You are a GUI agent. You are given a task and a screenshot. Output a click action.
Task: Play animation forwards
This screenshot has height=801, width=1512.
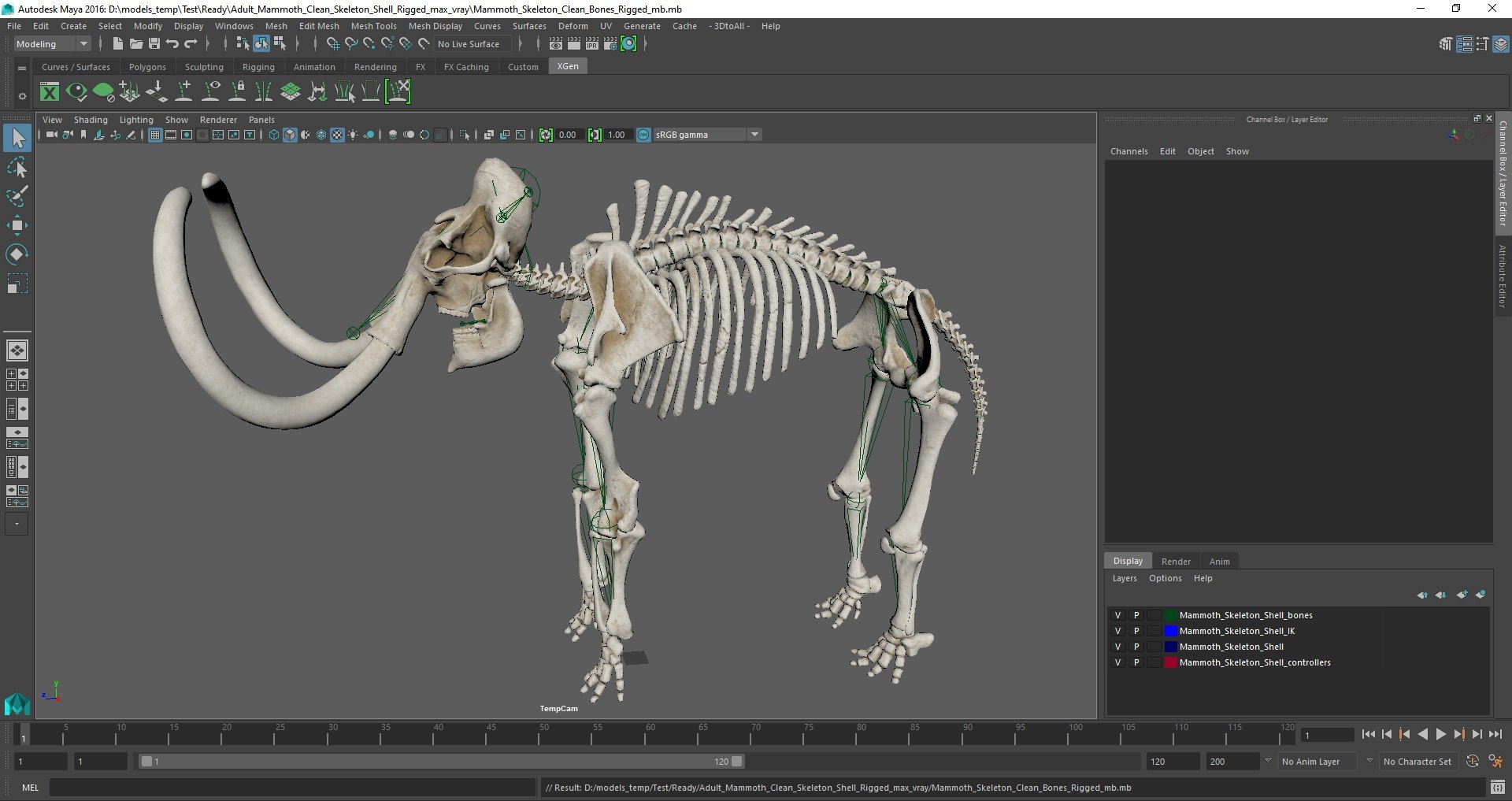click(x=1440, y=734)
